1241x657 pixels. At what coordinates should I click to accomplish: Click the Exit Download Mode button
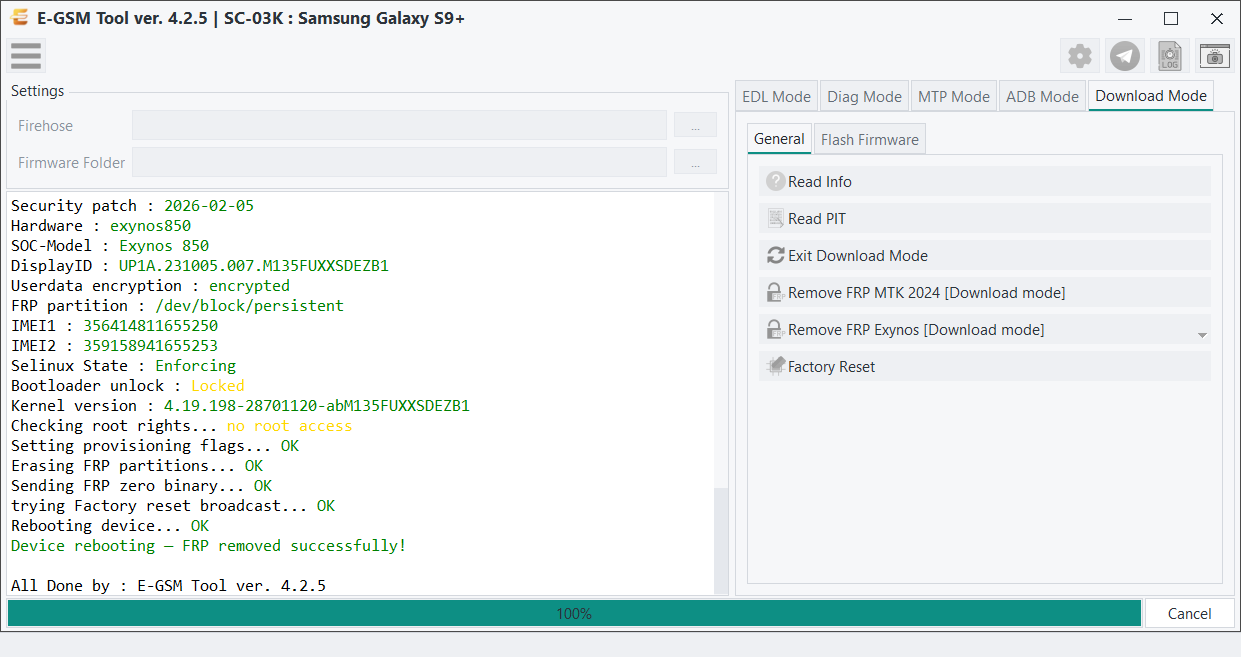(984, 255)
